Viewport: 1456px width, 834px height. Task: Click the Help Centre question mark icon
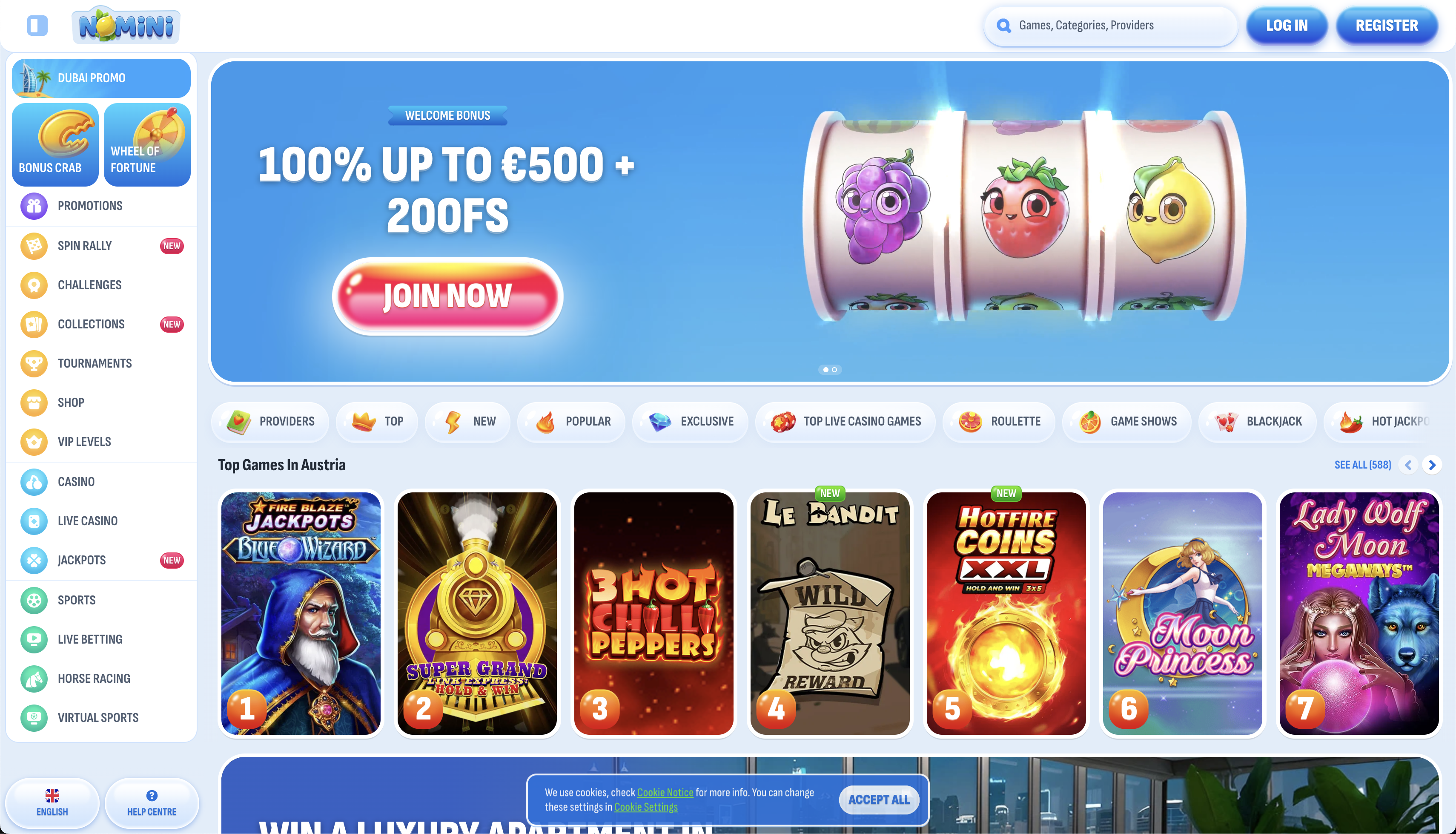(152, 795)
